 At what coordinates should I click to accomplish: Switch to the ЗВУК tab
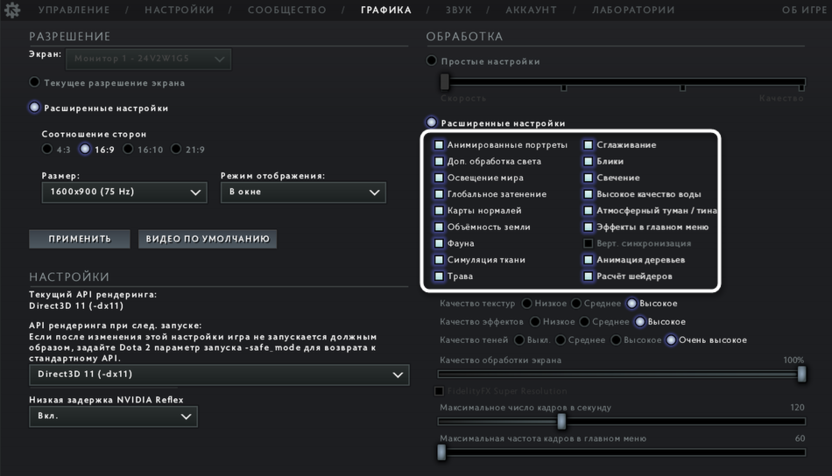(458, 10)
